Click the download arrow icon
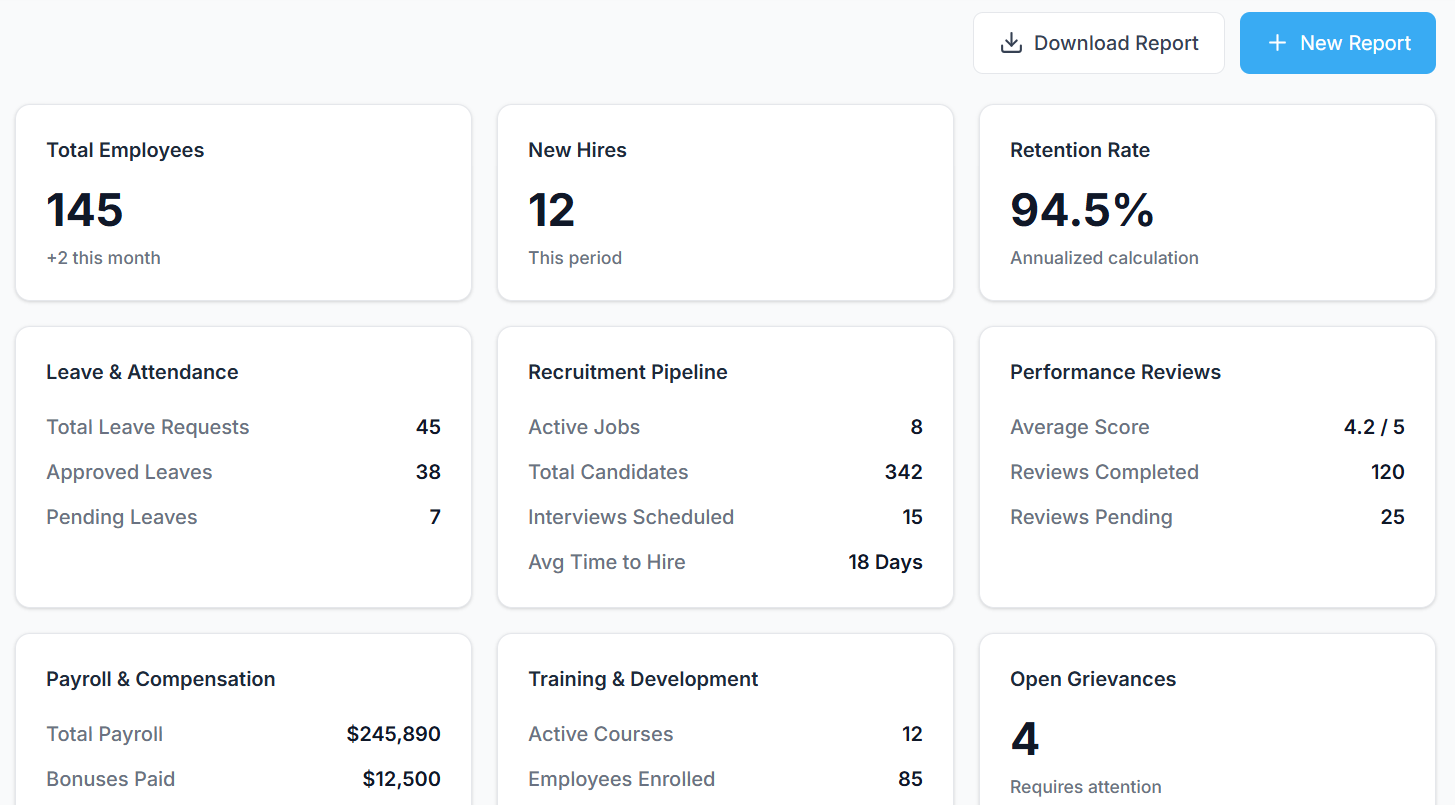 pos(1011,43)
